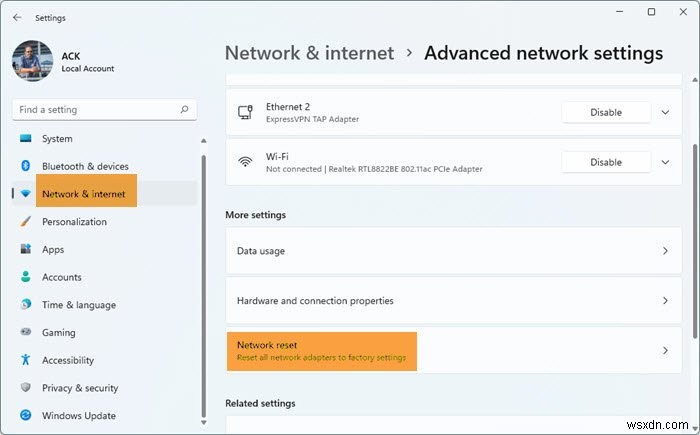Image resolution: width=700 pixels, height=435 pixels.
Task: Click the Privacy & security shield icon
Action: (x=25, y=388)
